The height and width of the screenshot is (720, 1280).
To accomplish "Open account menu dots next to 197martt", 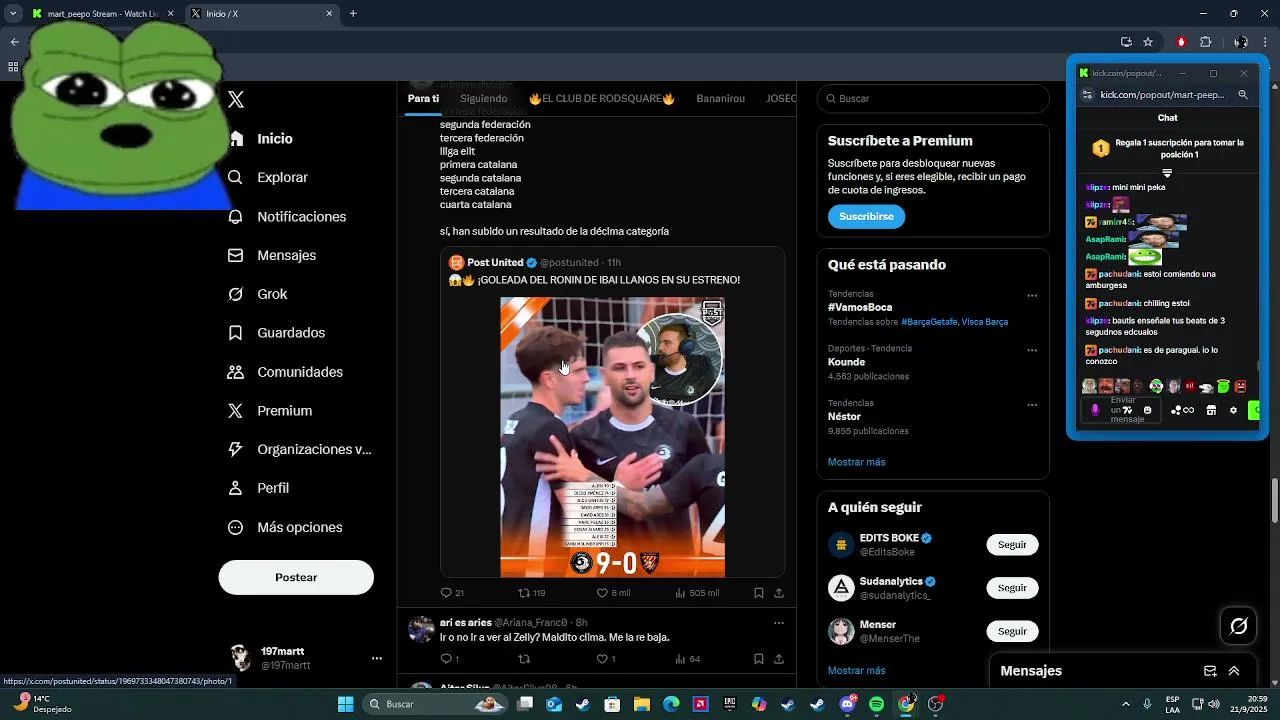I will point(377,658).
